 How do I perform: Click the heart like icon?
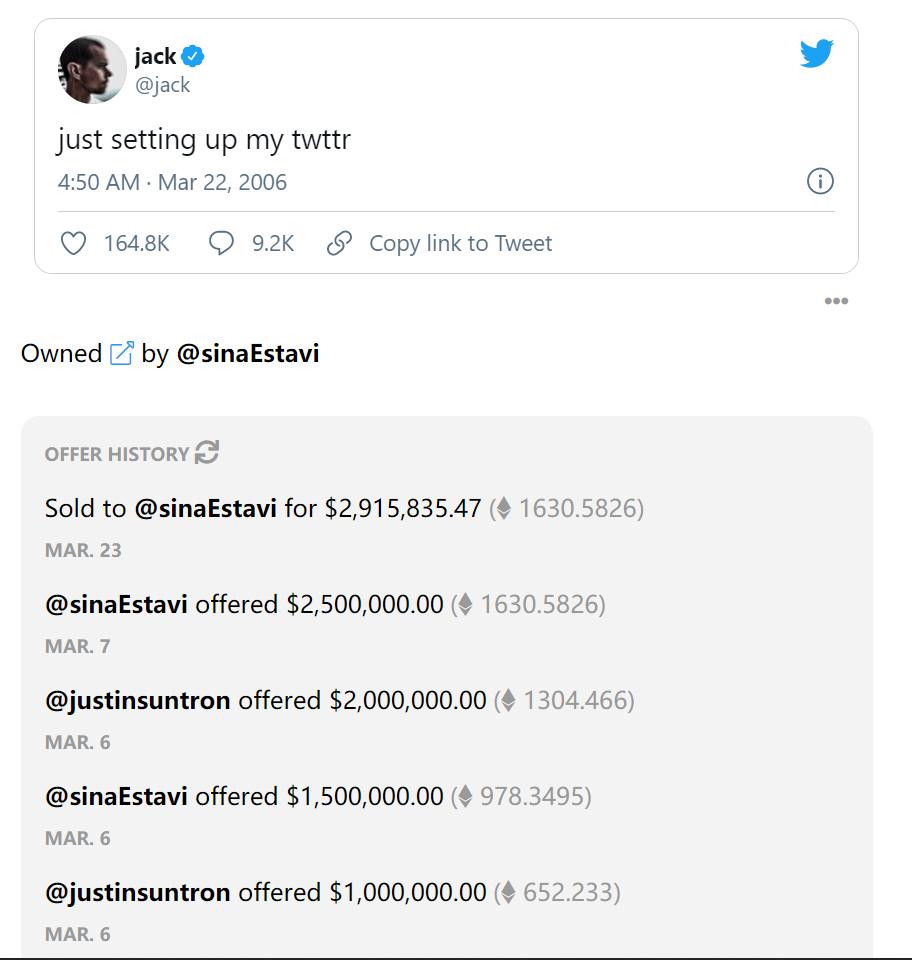[x=74, y=243]
